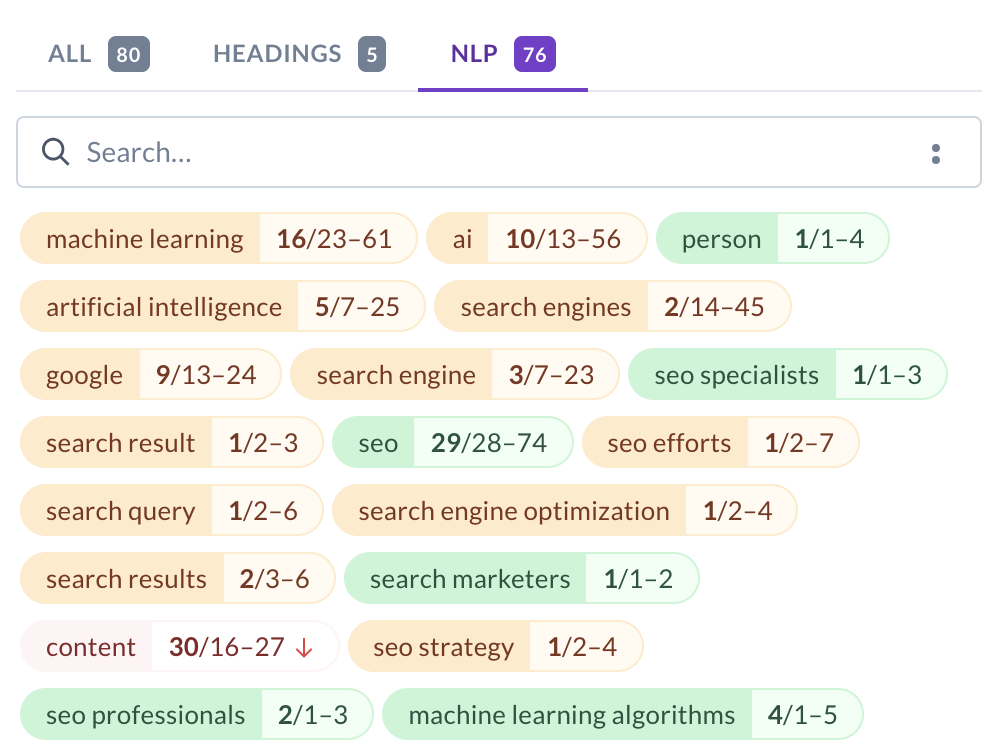Switch to the ALL tab
Image resolution: width=1002 pixels, height=746 pixels.
click(69, 54)
